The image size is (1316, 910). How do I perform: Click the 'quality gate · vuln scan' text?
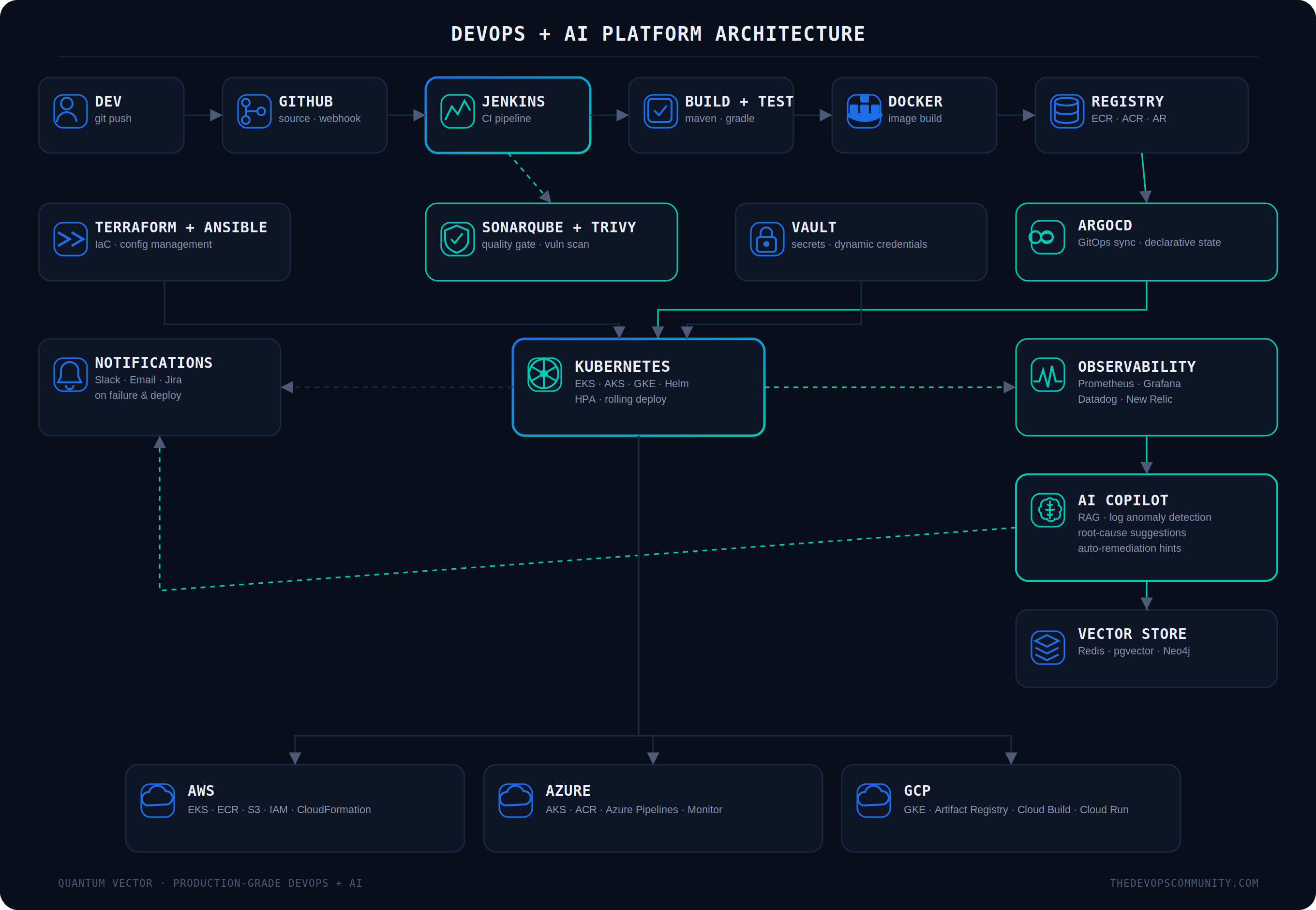535,244
